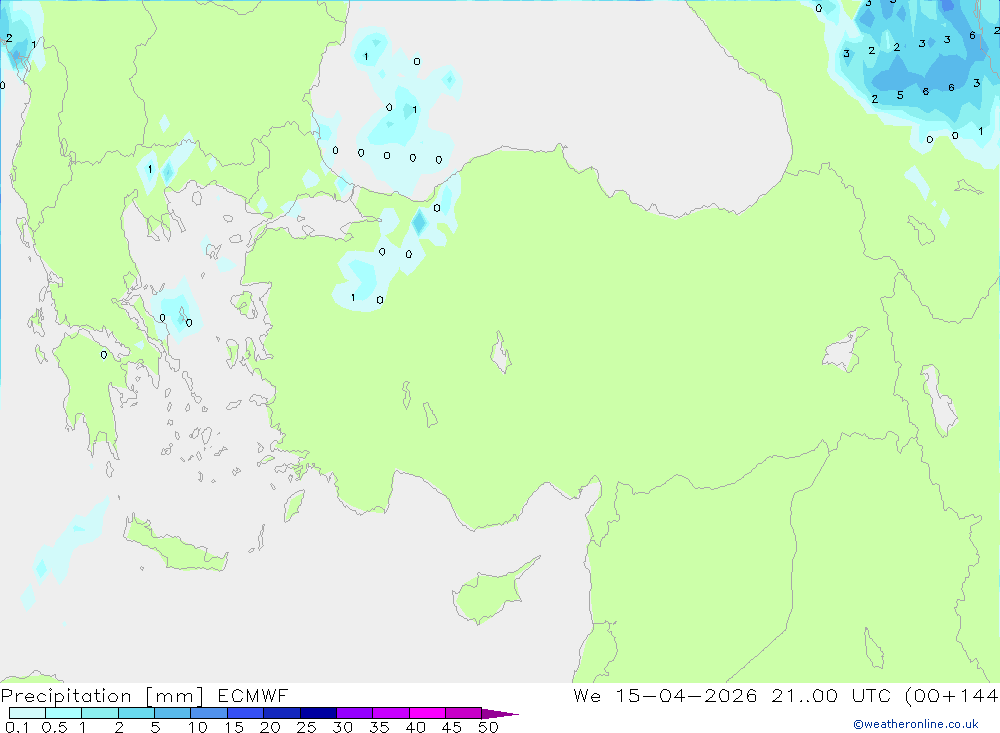Click the legend value '25'
The height and width of the screenshot is (733, 1000).
pos(307,727)
